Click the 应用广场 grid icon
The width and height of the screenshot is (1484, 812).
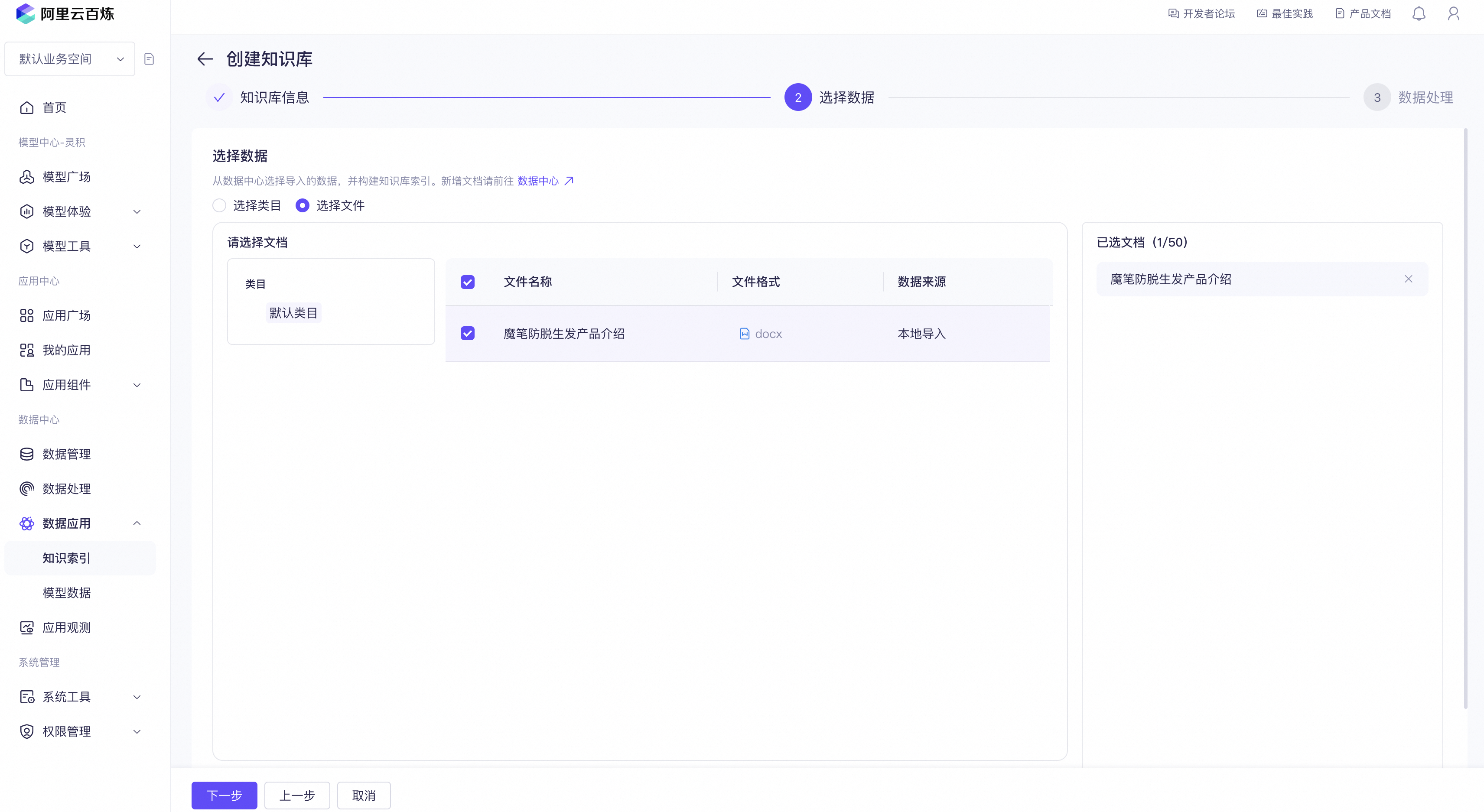pyautogui.click(x=26, y=315)
